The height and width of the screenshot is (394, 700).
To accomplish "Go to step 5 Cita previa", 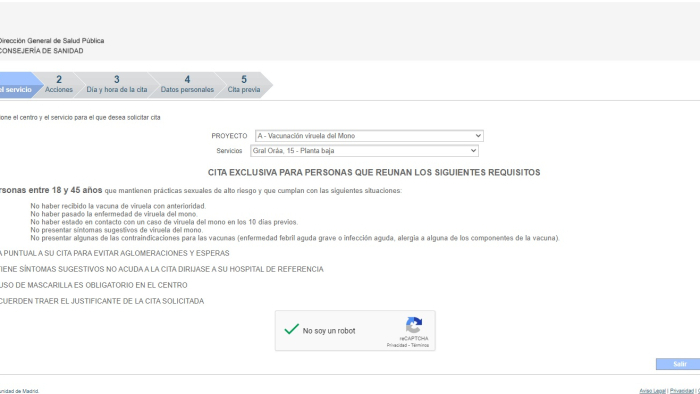I will coord(244,84).
